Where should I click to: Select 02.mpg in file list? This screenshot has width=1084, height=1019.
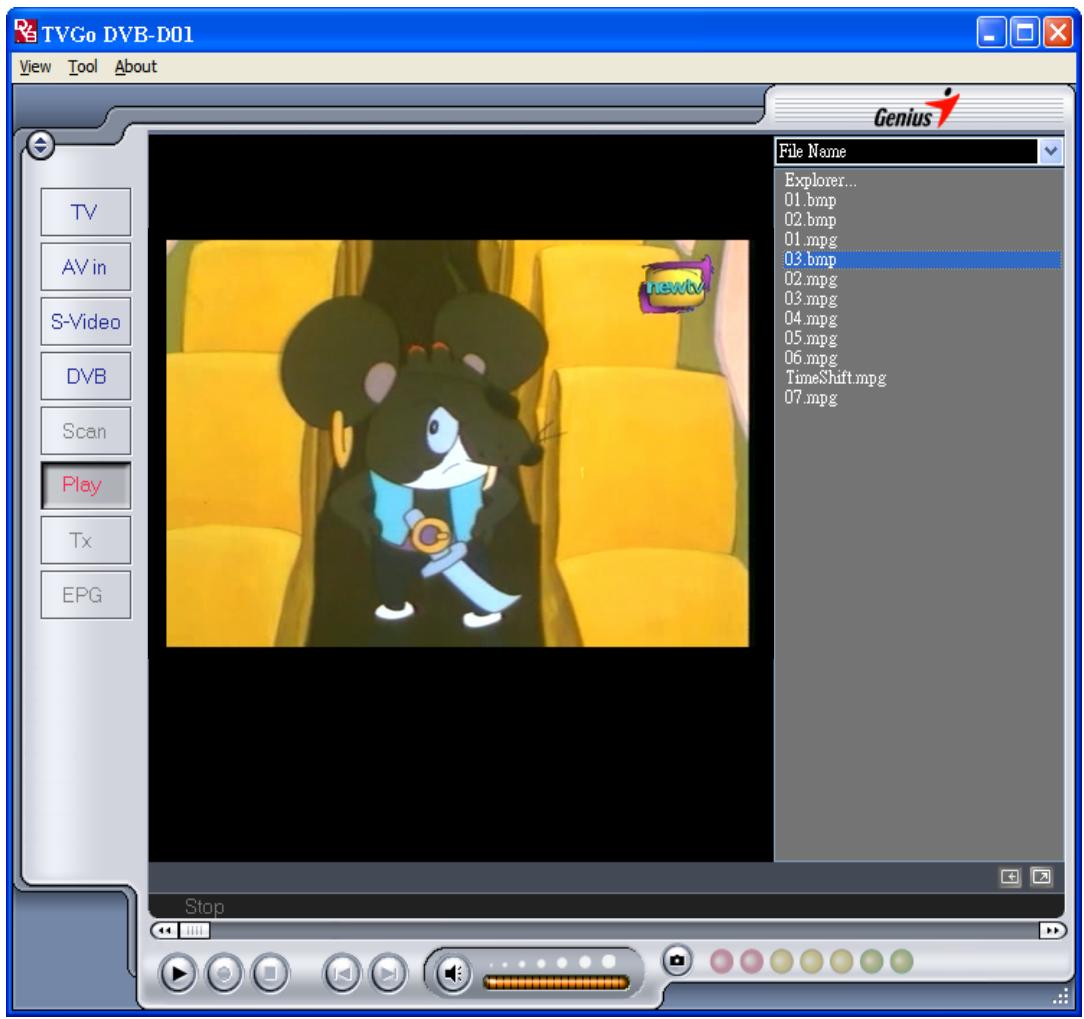pyautogui.click(x=810, y=279)
